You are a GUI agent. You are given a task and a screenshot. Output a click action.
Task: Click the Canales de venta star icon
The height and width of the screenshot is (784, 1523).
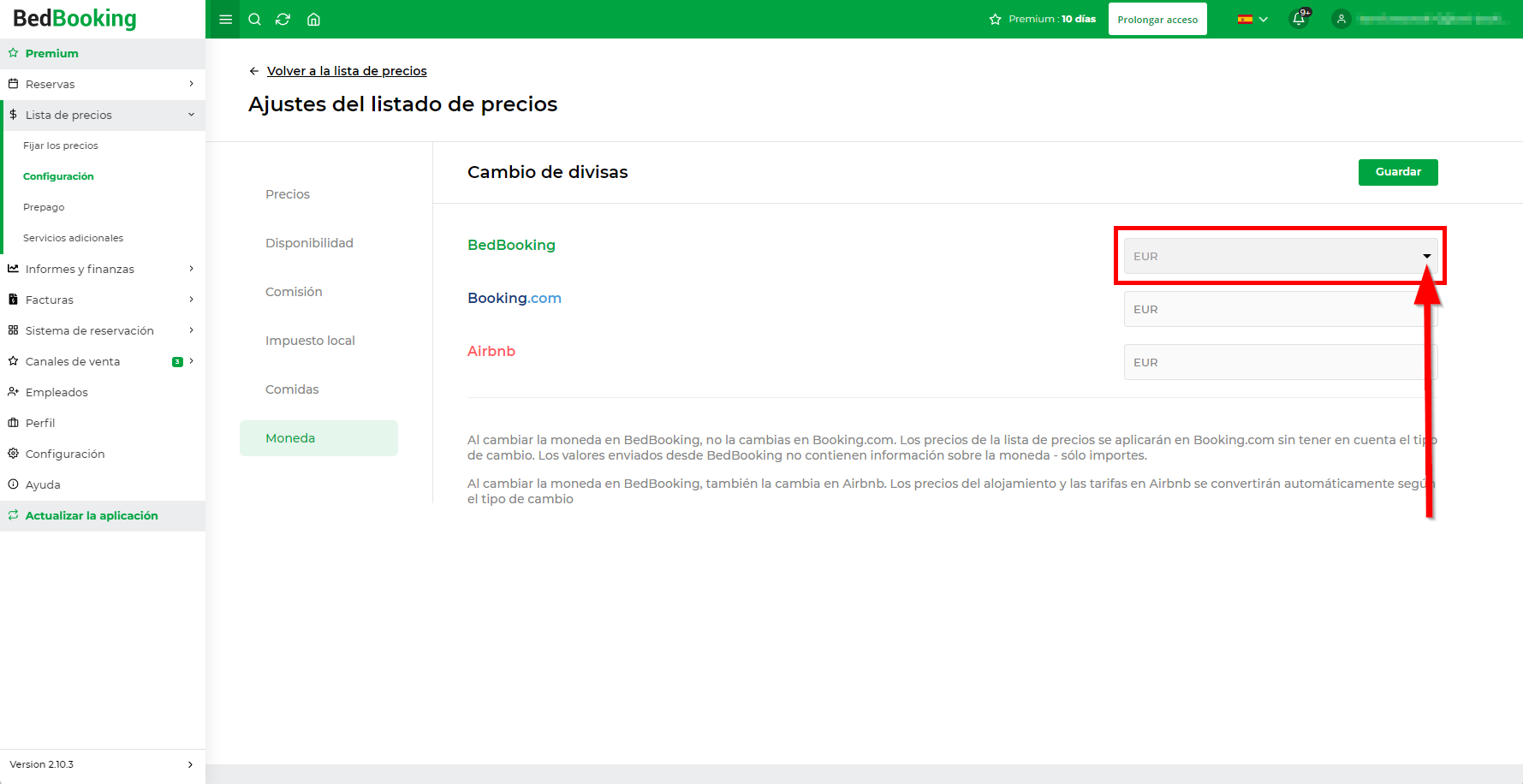pyautogui.click(x=13, y=361)
